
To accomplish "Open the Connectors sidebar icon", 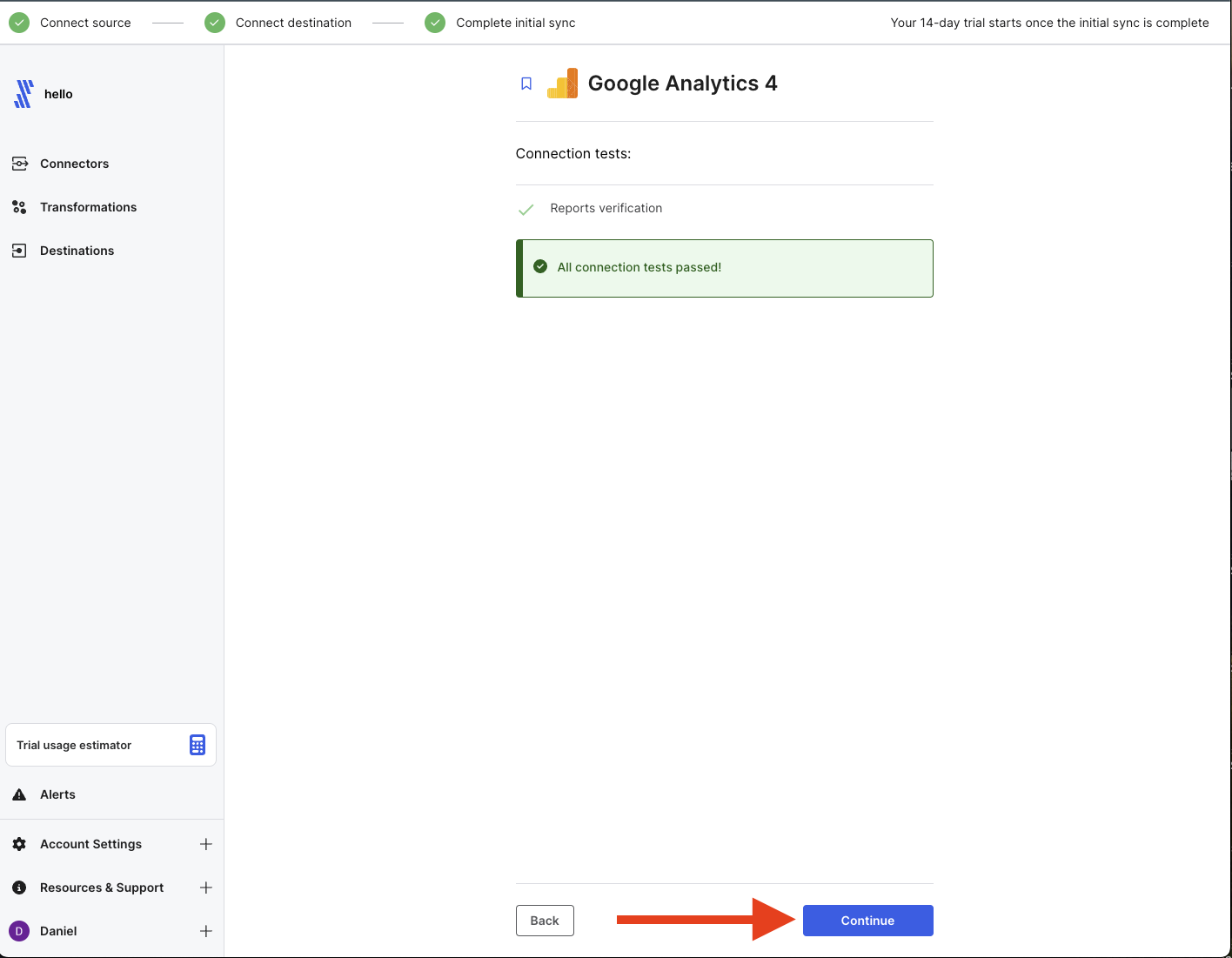I will (19, 164).
